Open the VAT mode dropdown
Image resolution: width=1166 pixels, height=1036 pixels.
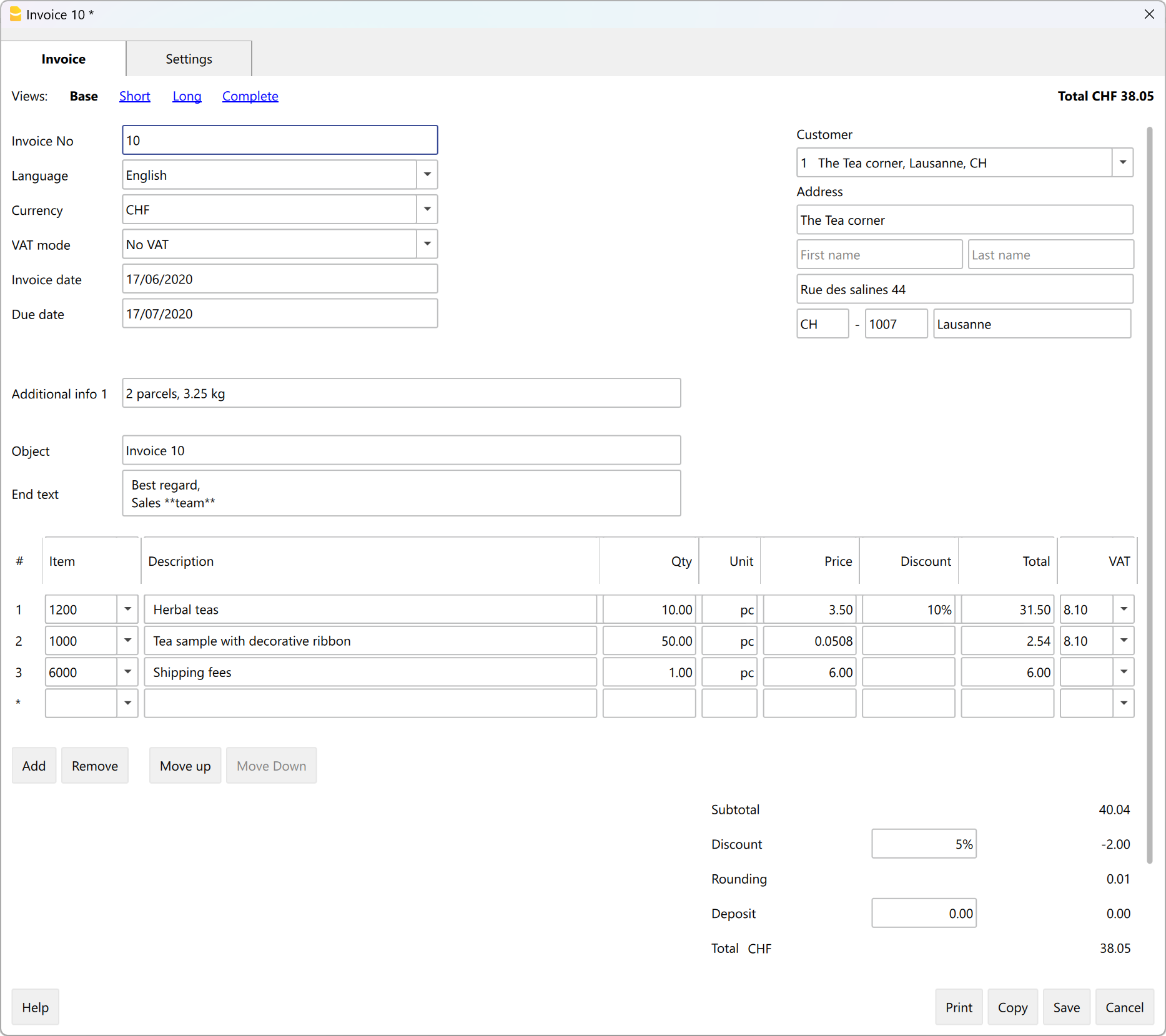click(x=427, y=244)
